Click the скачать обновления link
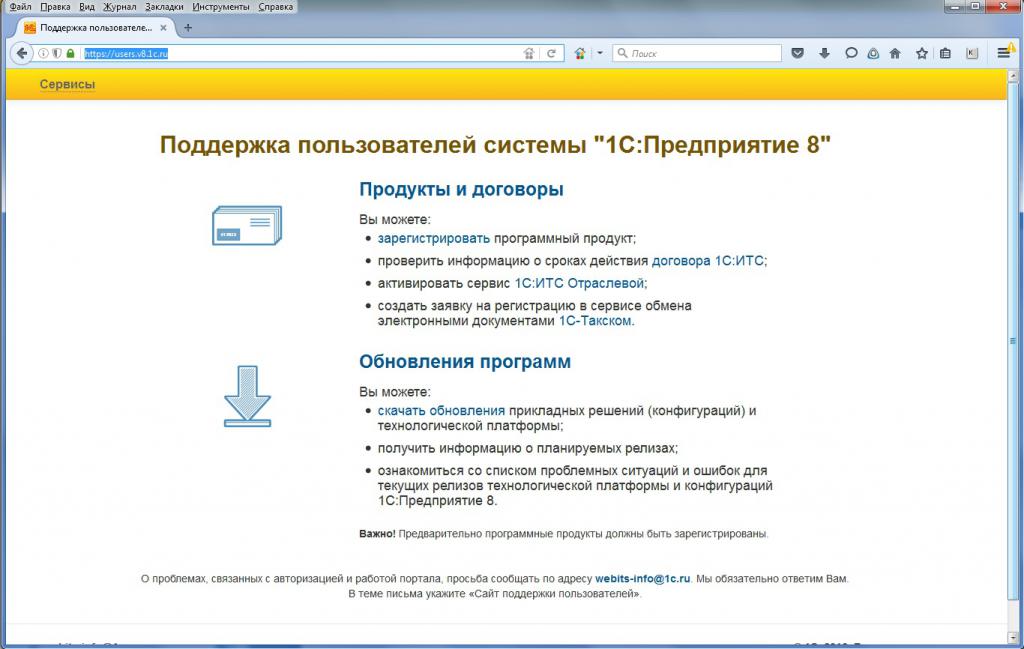This screenshot has width=1024, height=649. point(441,411)
